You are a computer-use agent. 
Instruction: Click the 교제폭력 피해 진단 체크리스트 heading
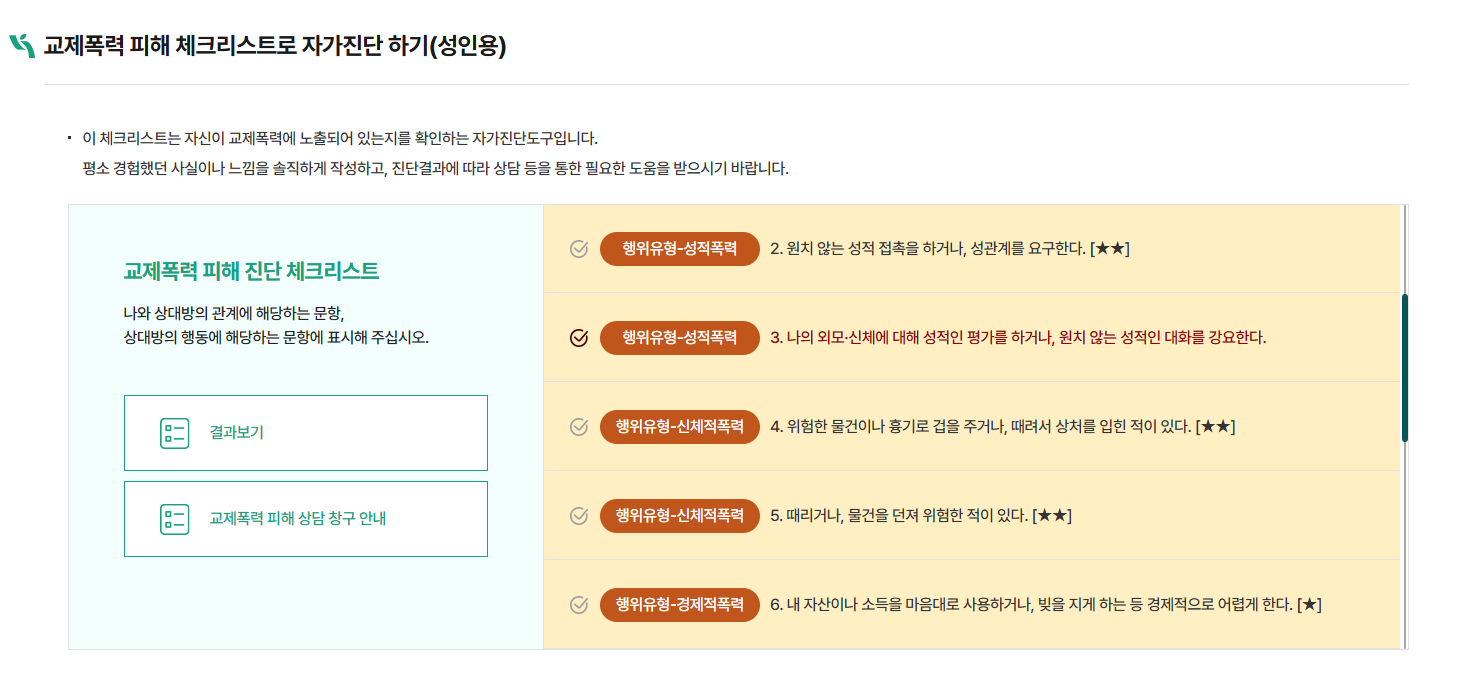coord(251,271)
